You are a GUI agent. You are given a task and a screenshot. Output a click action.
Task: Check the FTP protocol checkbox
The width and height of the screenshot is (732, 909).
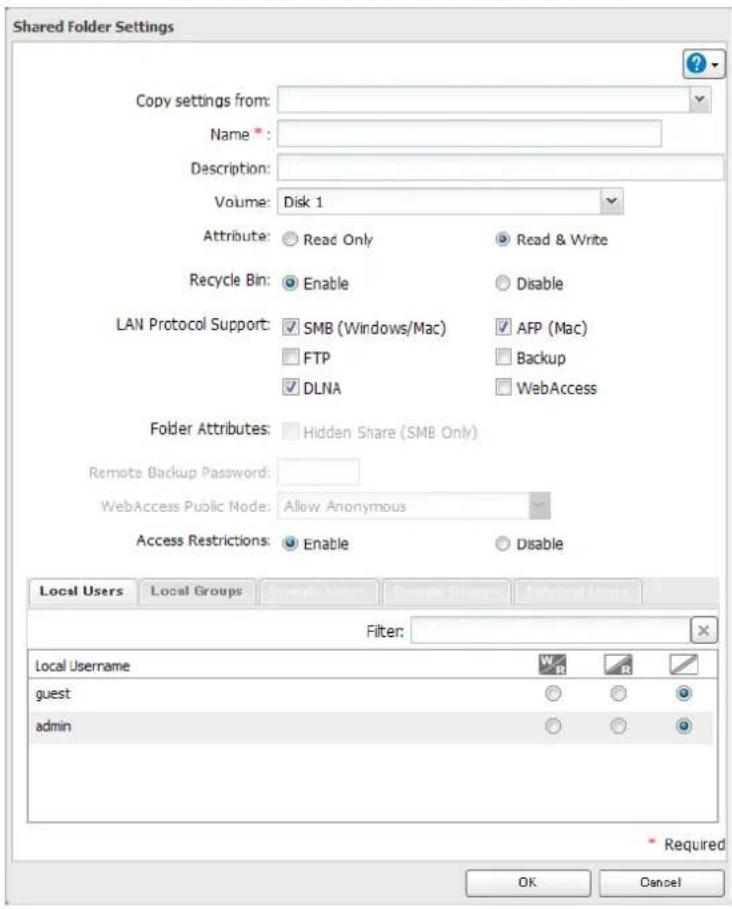(x=290, y=357)
